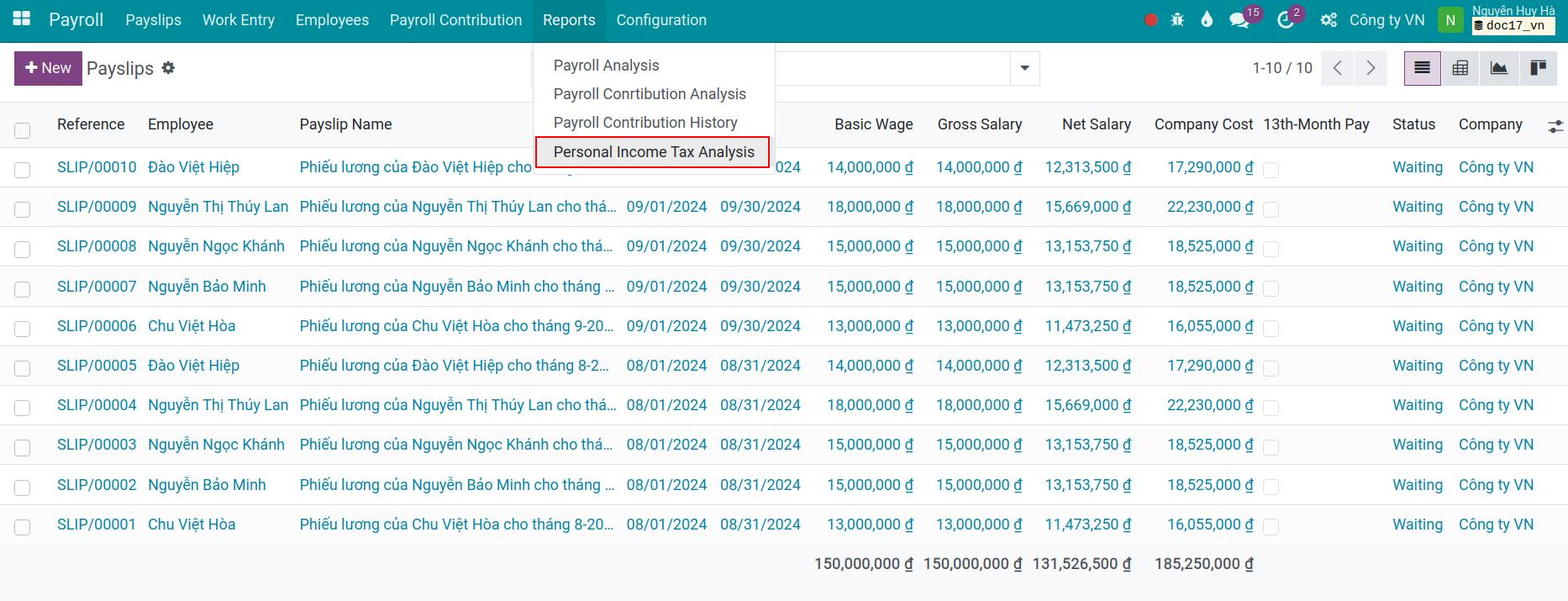Sort by Status column header
The width and height of the screenshot is (1568, 601).
[x=1413, y=124]
